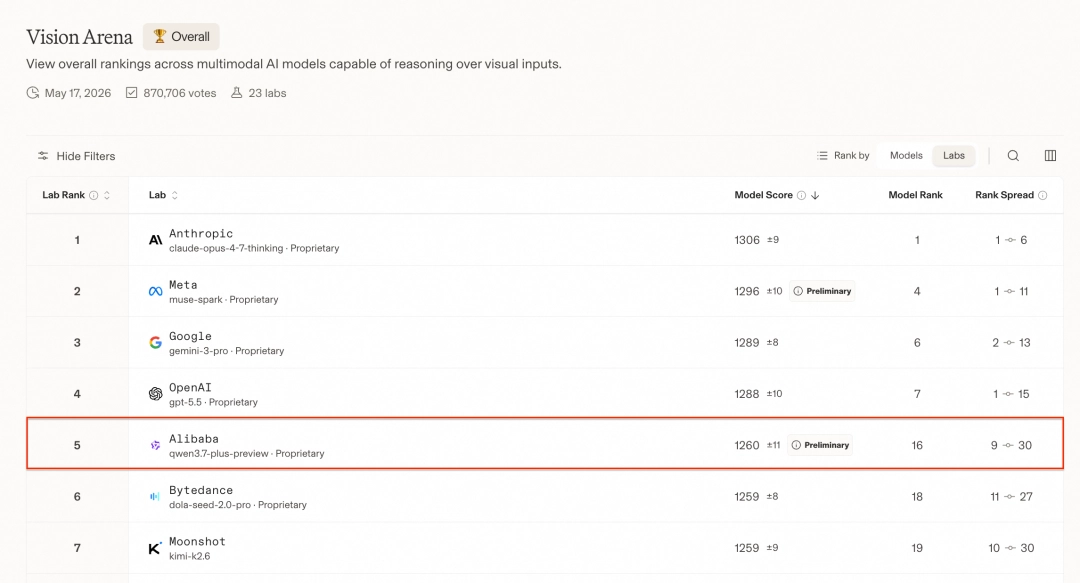The width and height of the screenshot is (1080, 583).
Task: Click the Model Score info icon
Action: coord(801,195)
